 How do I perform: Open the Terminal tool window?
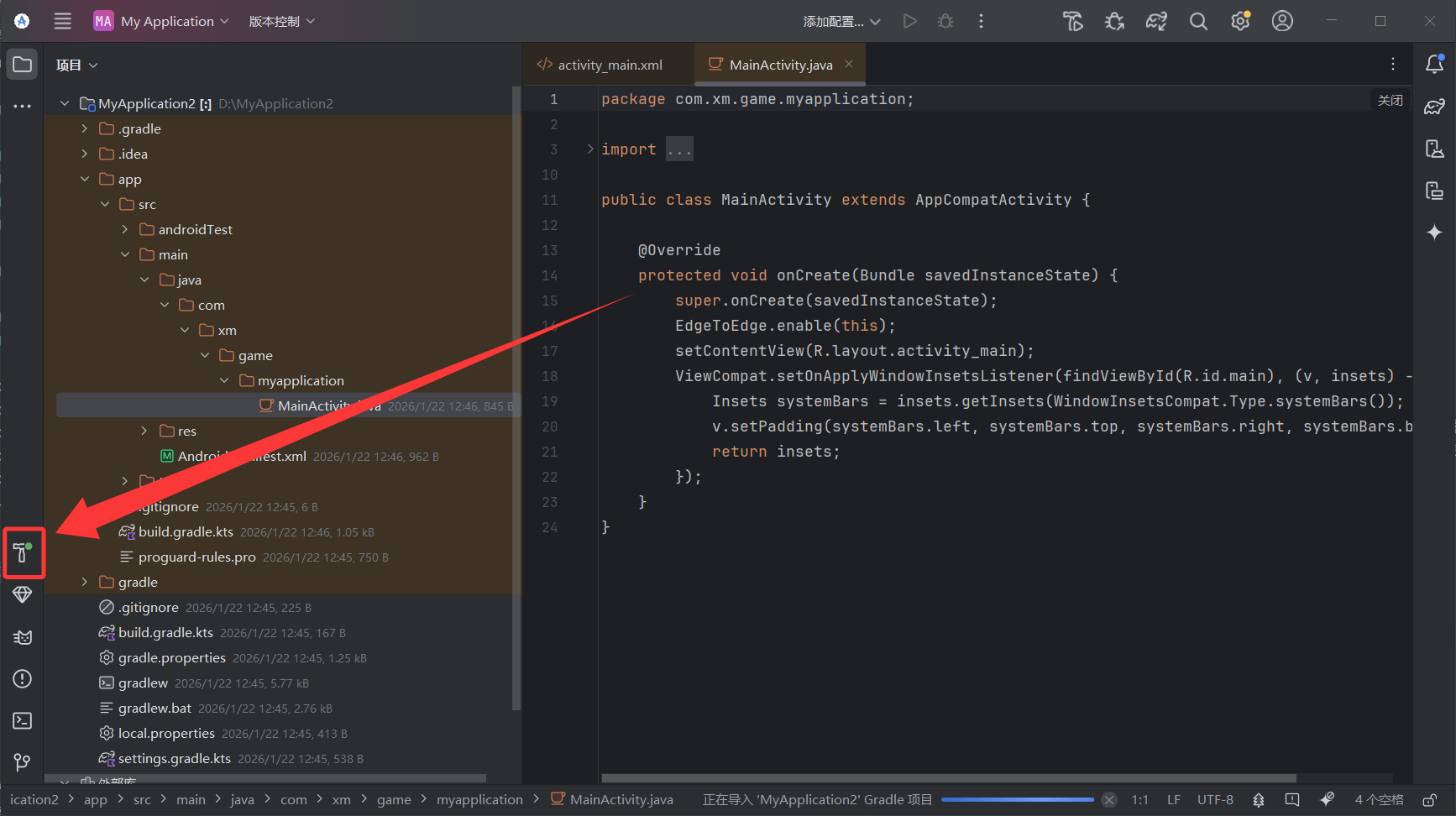[x=23, y=721]
